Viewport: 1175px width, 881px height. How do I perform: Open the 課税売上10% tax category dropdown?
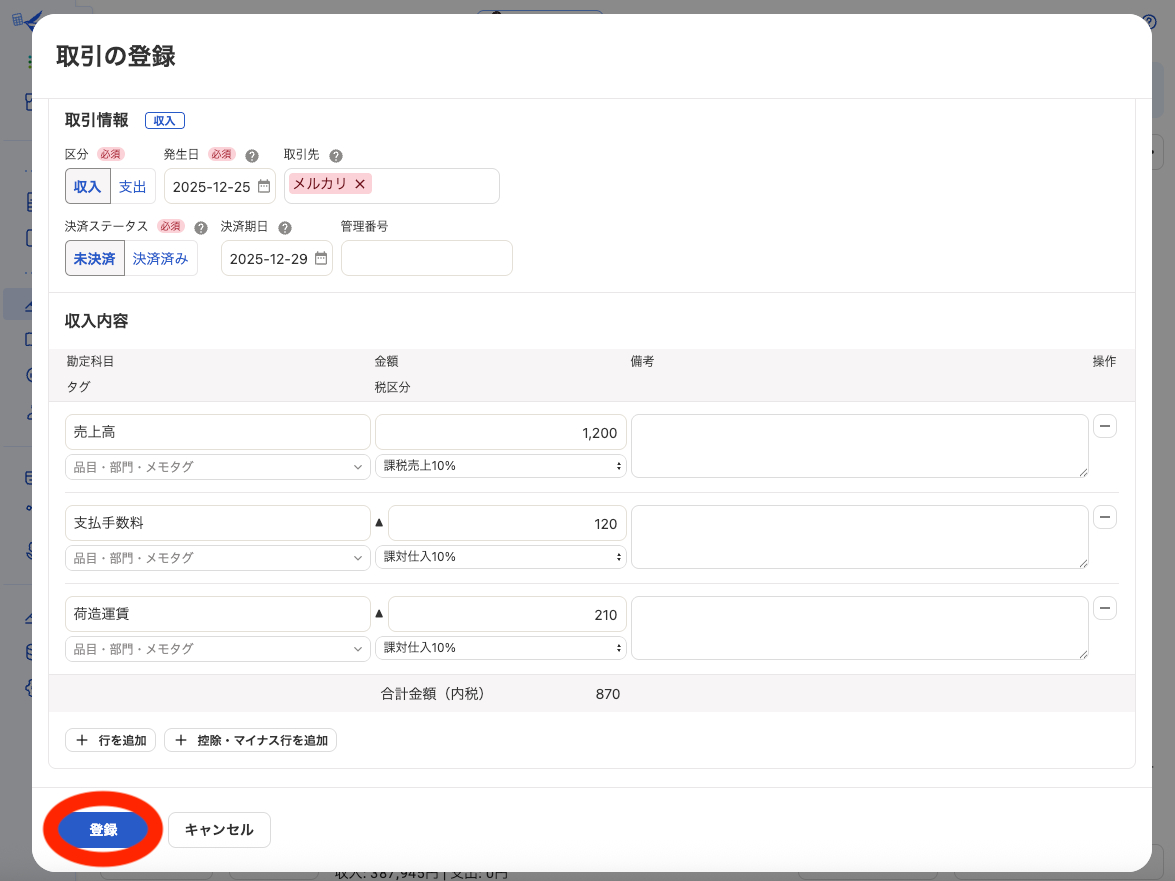click(x=500, y=466)
